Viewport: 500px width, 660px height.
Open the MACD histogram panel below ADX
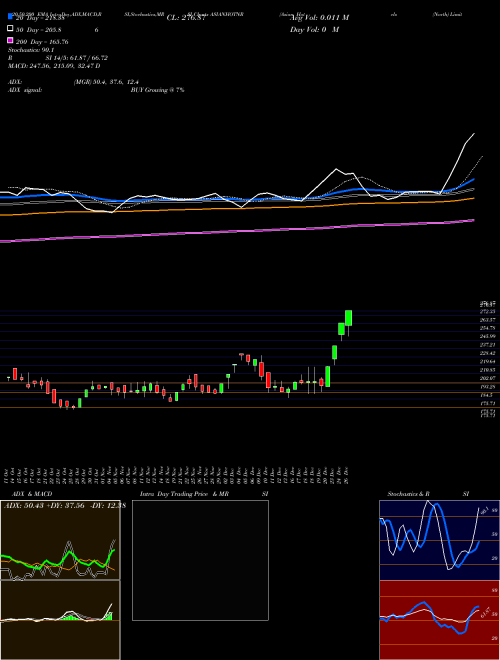60,620
